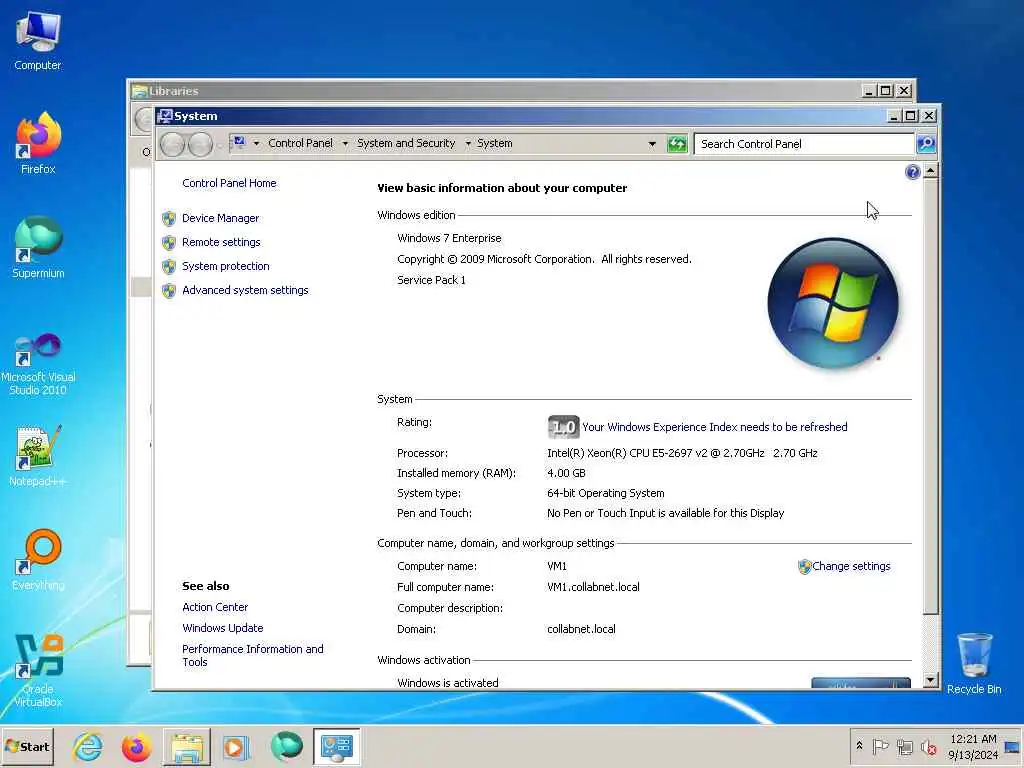The image size is (1024, 768).
Task: Open Help with the question mark icon
Action: click(912, 172)
